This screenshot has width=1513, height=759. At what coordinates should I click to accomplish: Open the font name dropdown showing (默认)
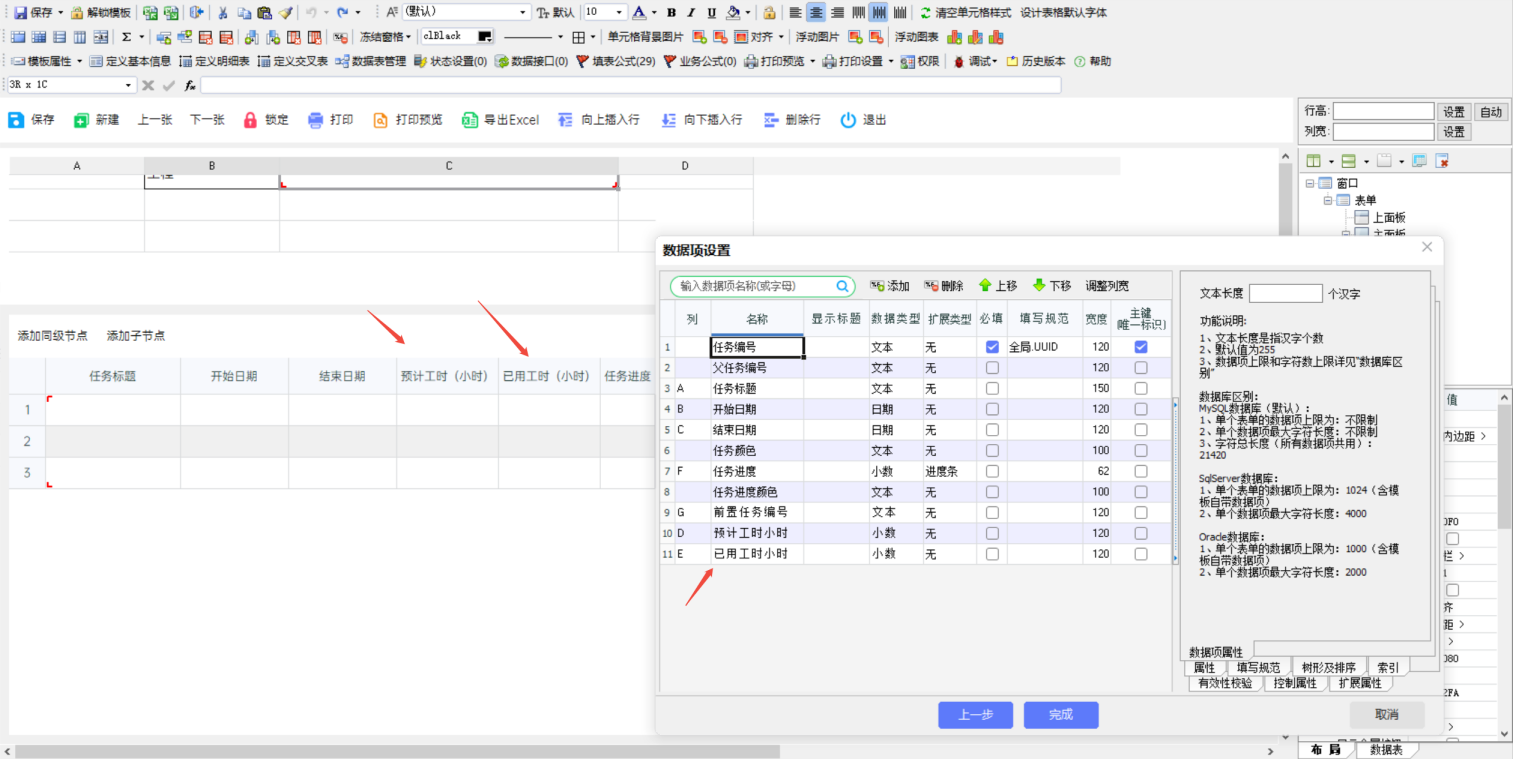tap(524, 13)
